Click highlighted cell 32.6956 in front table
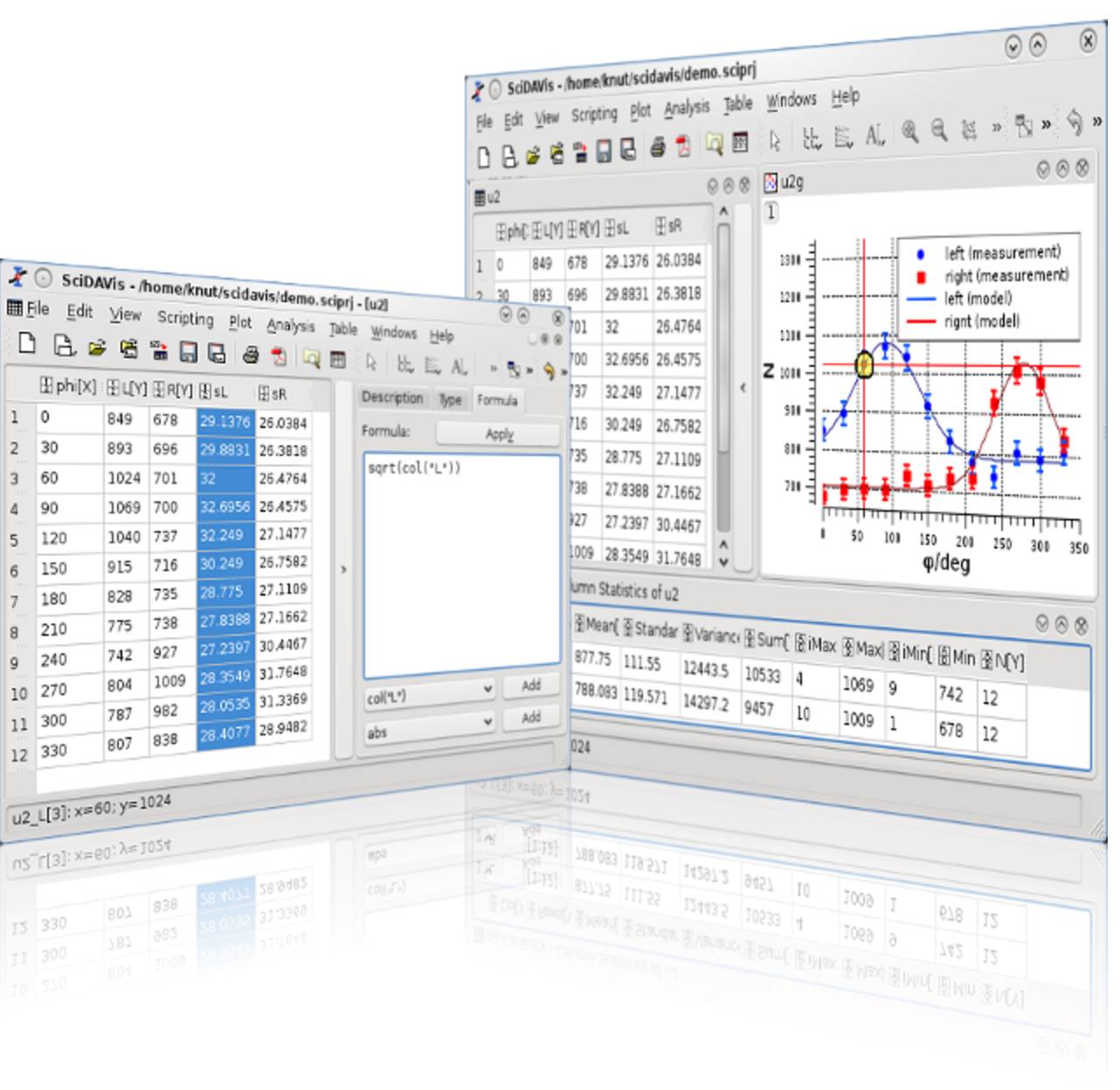The height and width of the screenshot is (1090, 1120). coord(225,507)
